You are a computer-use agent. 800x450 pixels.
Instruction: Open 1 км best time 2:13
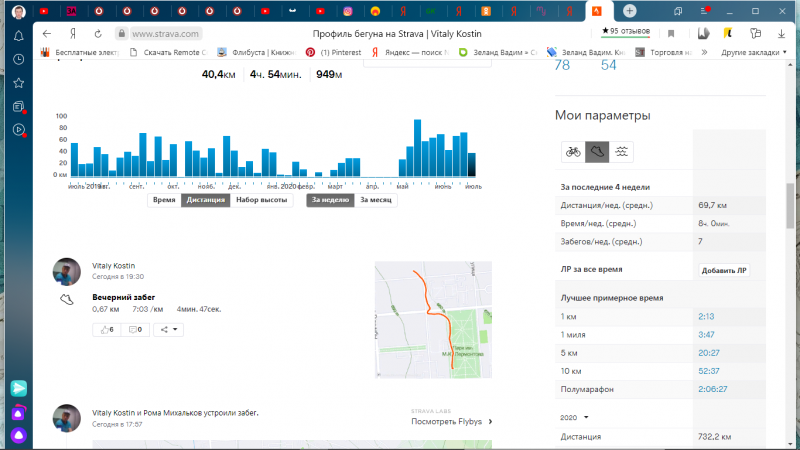click(706, 316)
